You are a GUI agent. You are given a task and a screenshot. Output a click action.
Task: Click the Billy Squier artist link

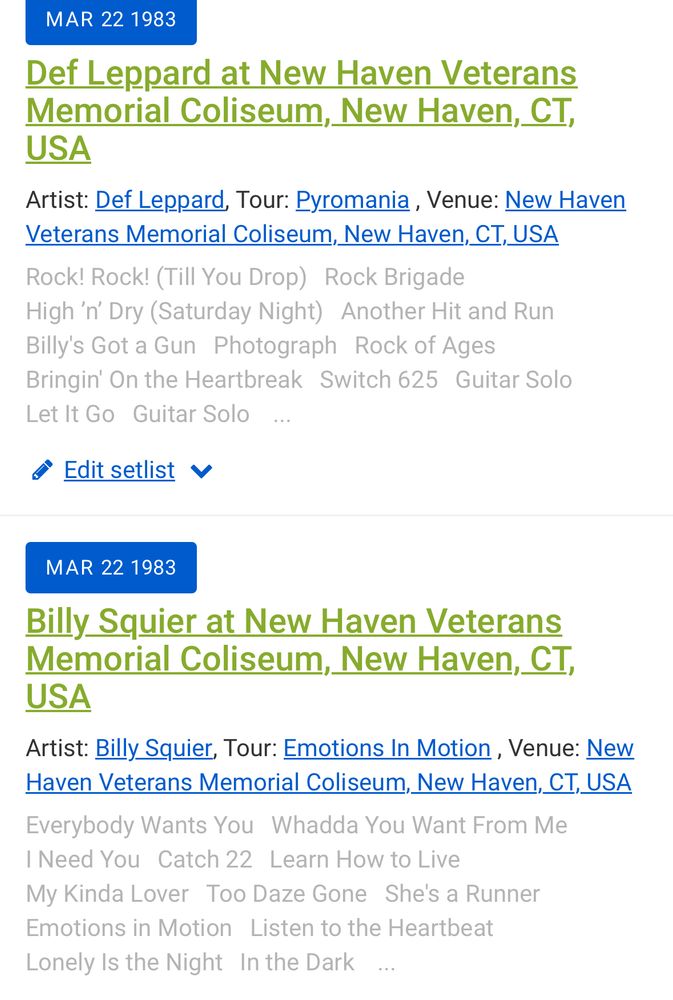pos(153,748)
